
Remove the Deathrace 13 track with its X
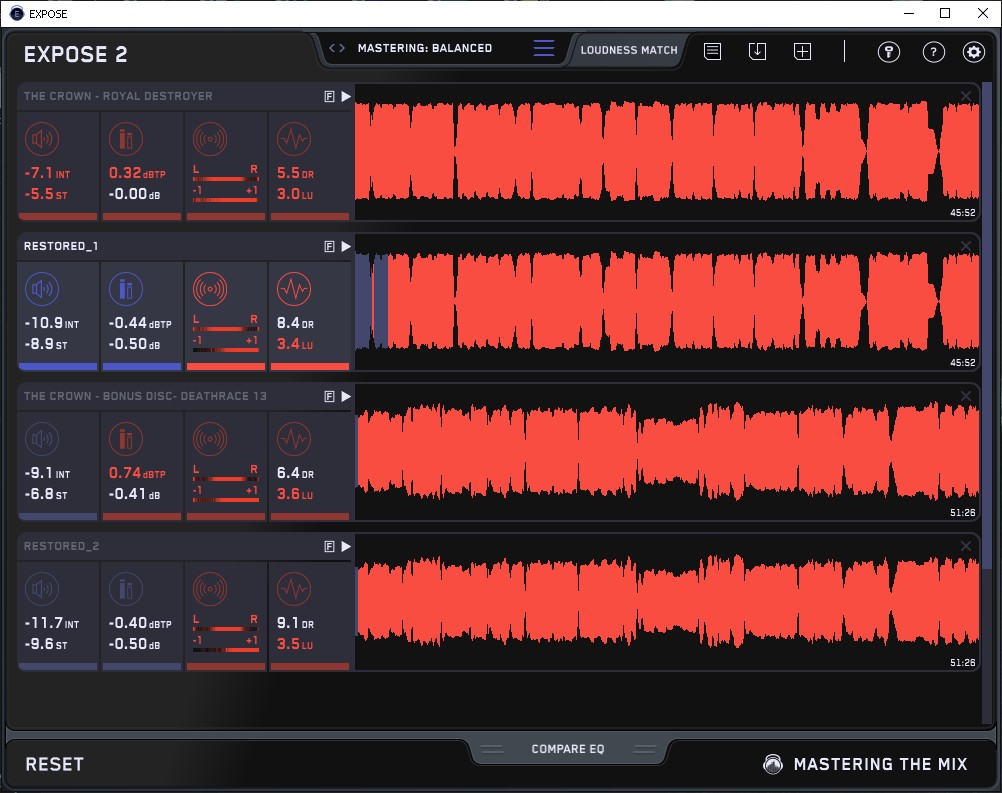tap(966, 396)
